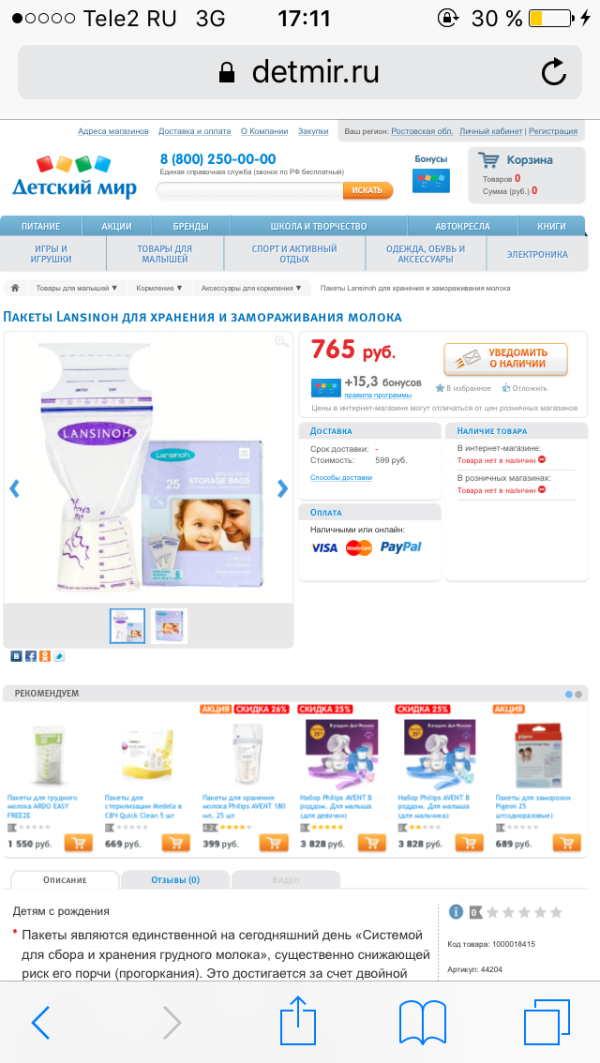Go back with Safari back arrow
This screenshot has width=600, height=1063.
[41, 1022]
